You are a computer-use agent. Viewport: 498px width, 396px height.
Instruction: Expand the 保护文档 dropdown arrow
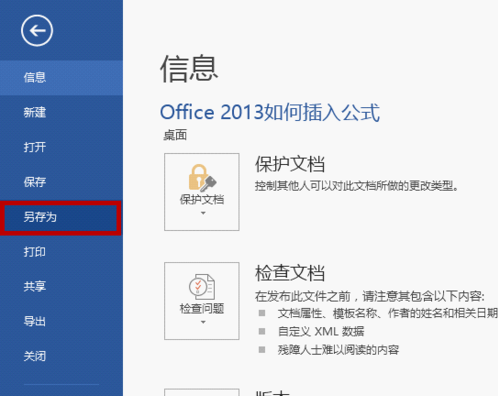click(x=203, y=213)
